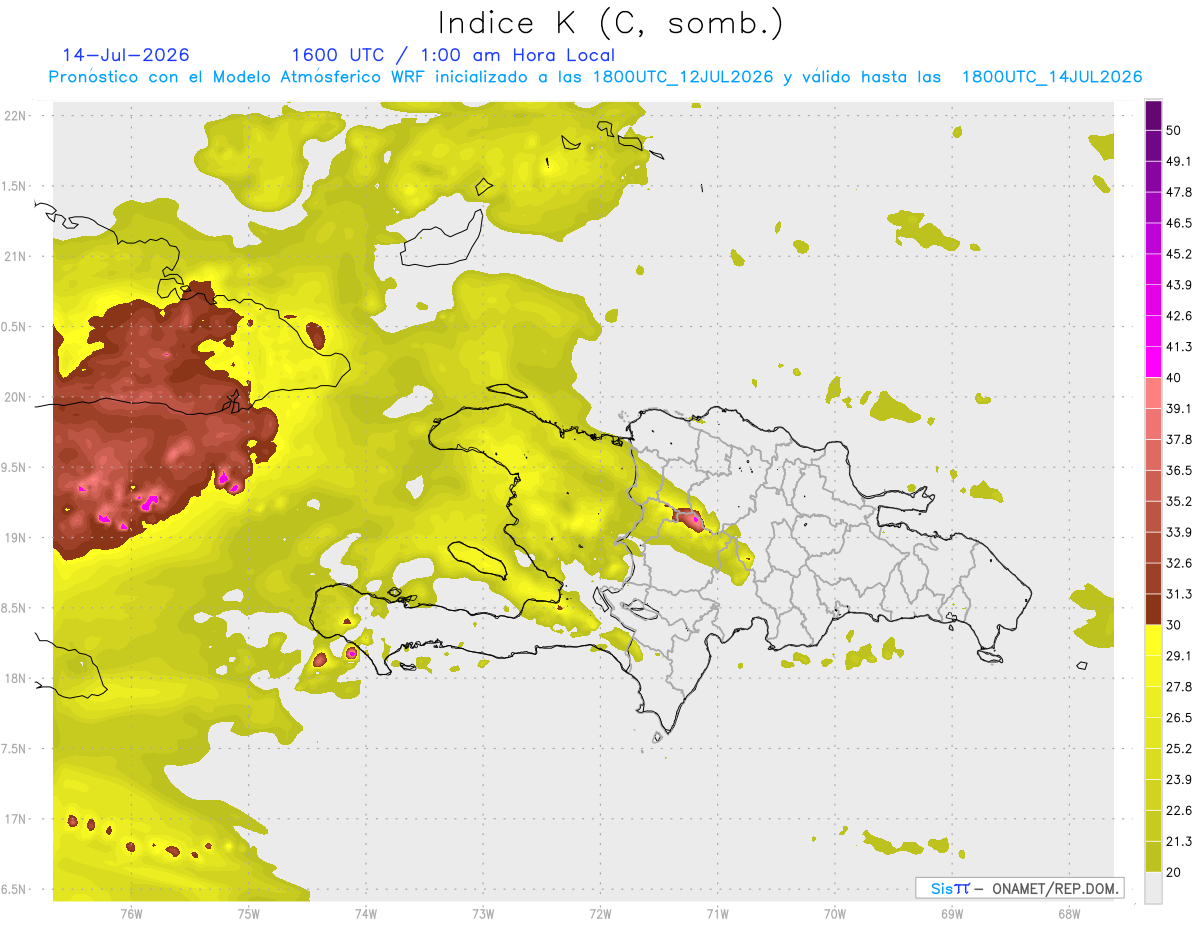
Task: Pick the purple swatch between 46.5 and 47.8
Action: (x=1153, y=207)
